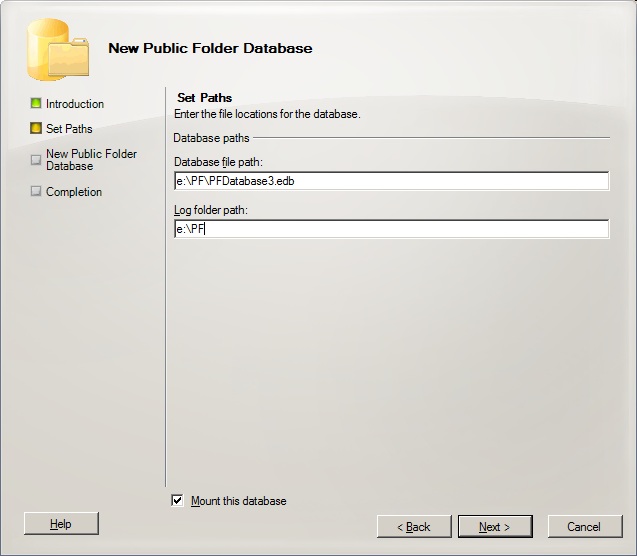Click the Database file path field

pyautogui.click(x=391, y=181)
